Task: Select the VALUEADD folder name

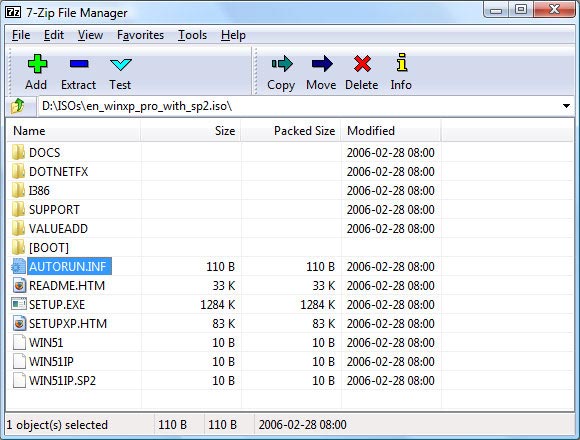Action: coord(58,229)
